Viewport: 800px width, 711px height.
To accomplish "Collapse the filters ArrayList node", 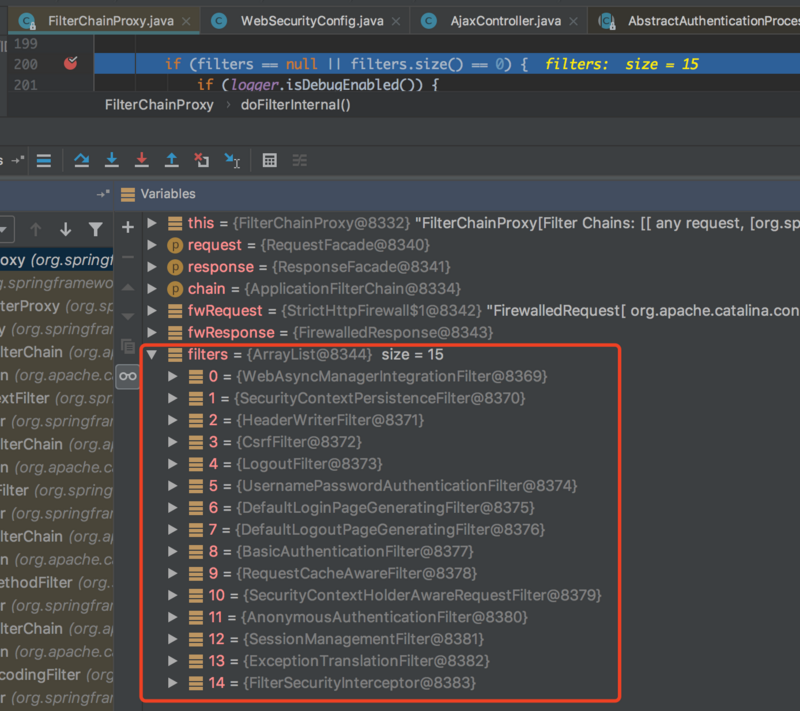I will coord(152,355).
